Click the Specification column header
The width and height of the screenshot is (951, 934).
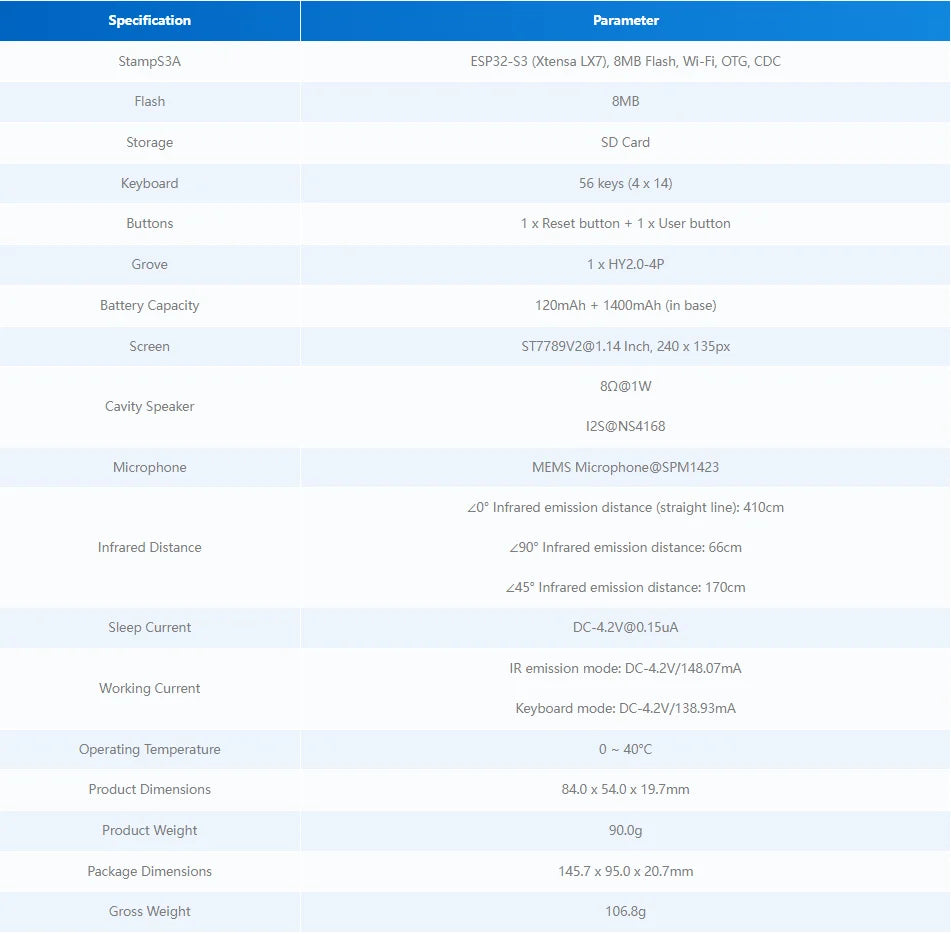(149, 20)
